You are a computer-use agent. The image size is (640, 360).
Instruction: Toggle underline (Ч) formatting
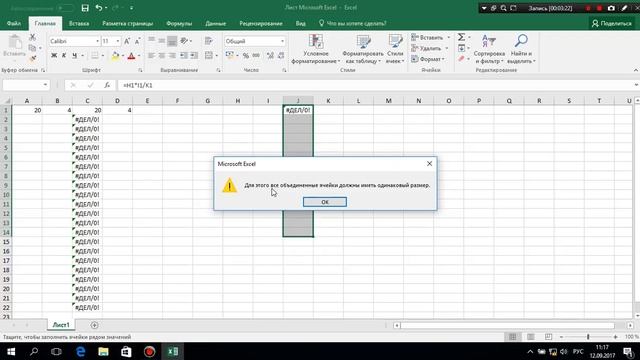click(74, 56)
